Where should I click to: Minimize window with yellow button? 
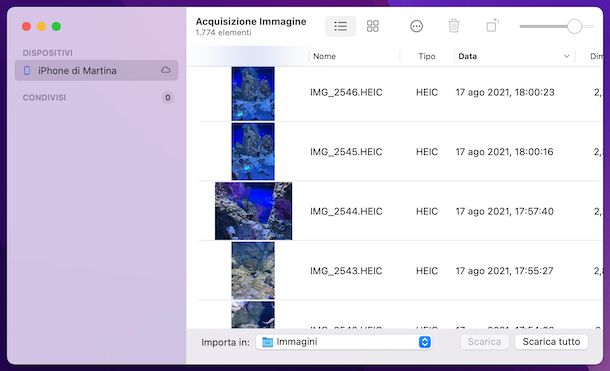pos(41,26)
